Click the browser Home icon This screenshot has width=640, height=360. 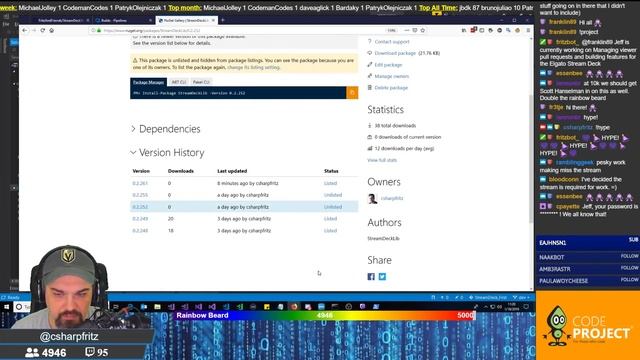click(51, 30)
